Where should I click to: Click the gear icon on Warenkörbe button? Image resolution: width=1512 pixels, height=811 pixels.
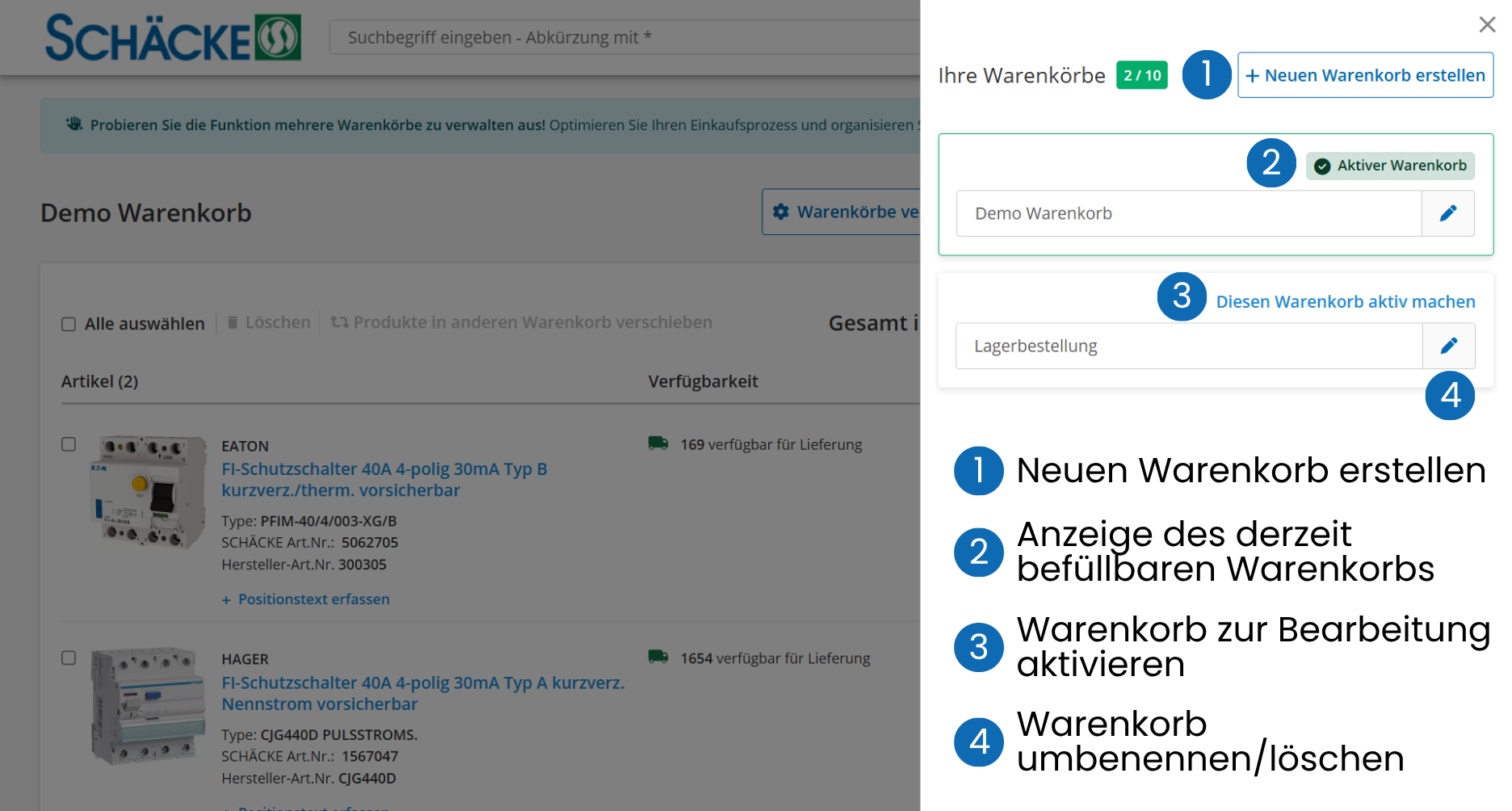point(781,212)
